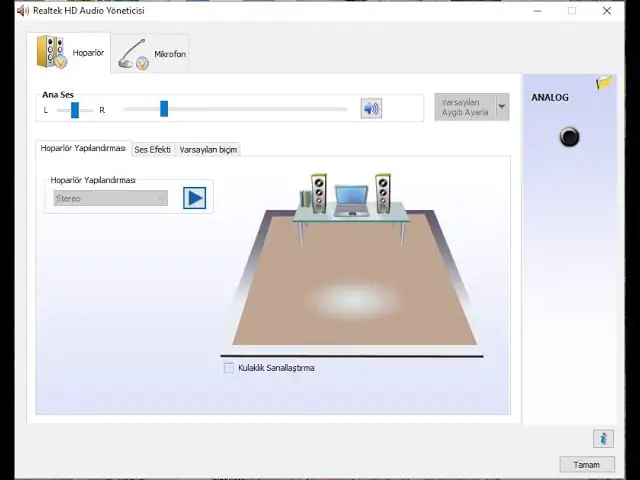Open the Hoparlör device tab
Viewport: 640px width, 480px height.
pos(70,53)
